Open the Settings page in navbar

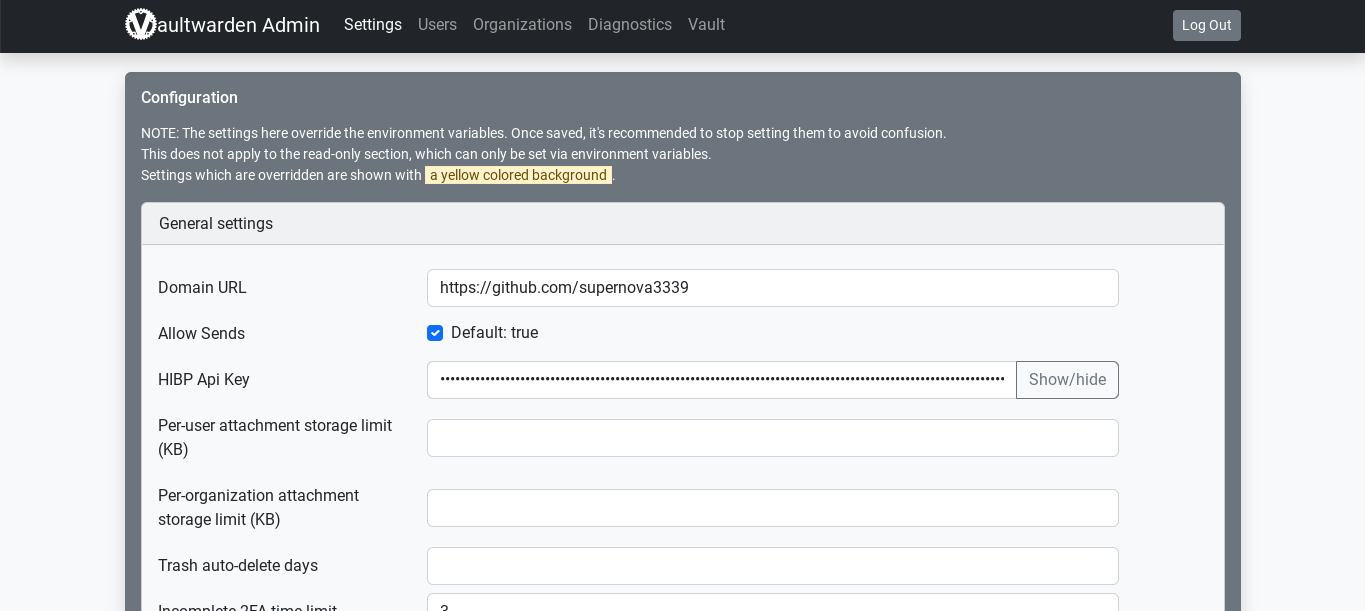372,25
